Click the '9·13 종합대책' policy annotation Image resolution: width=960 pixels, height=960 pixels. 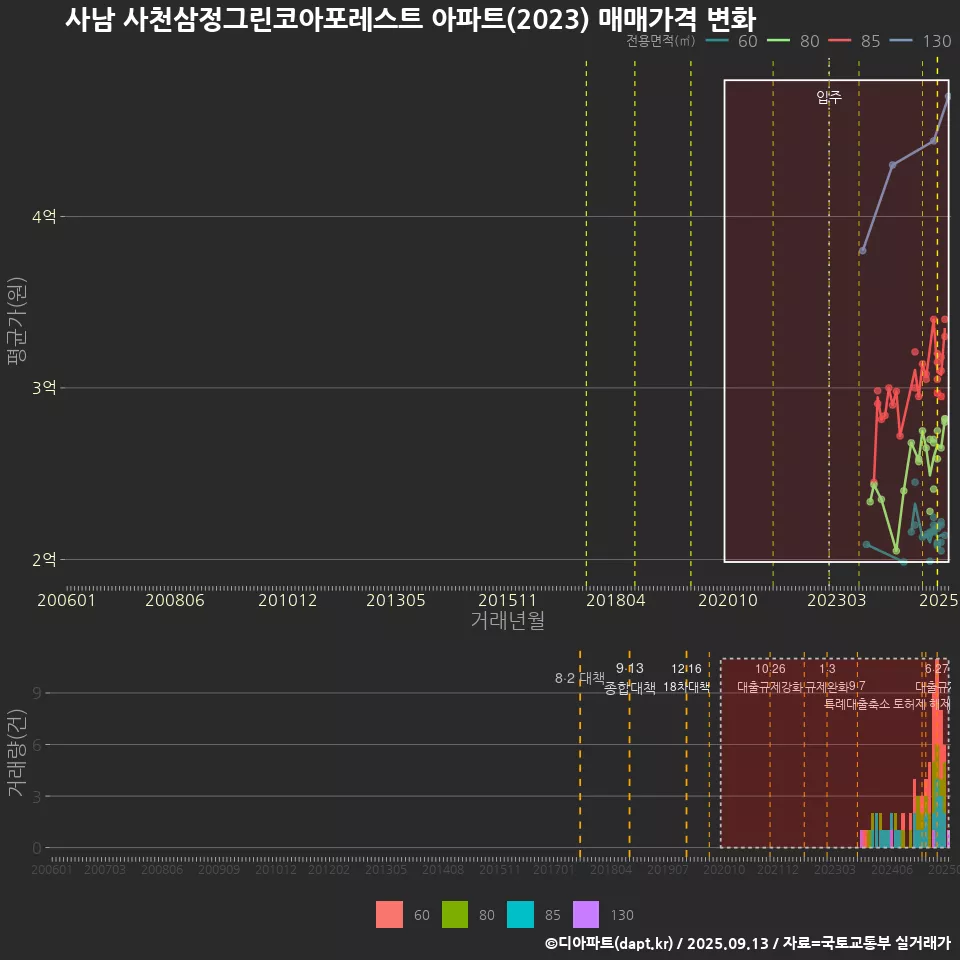click(x=629, y=678)
